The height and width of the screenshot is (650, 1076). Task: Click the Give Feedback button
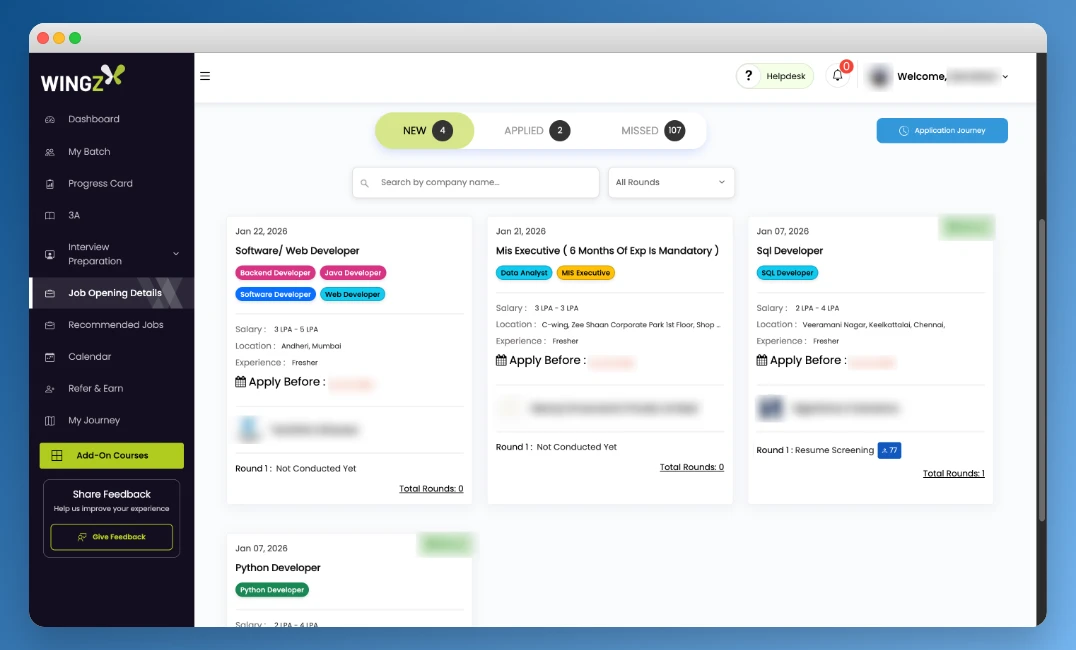coord(110,537)
